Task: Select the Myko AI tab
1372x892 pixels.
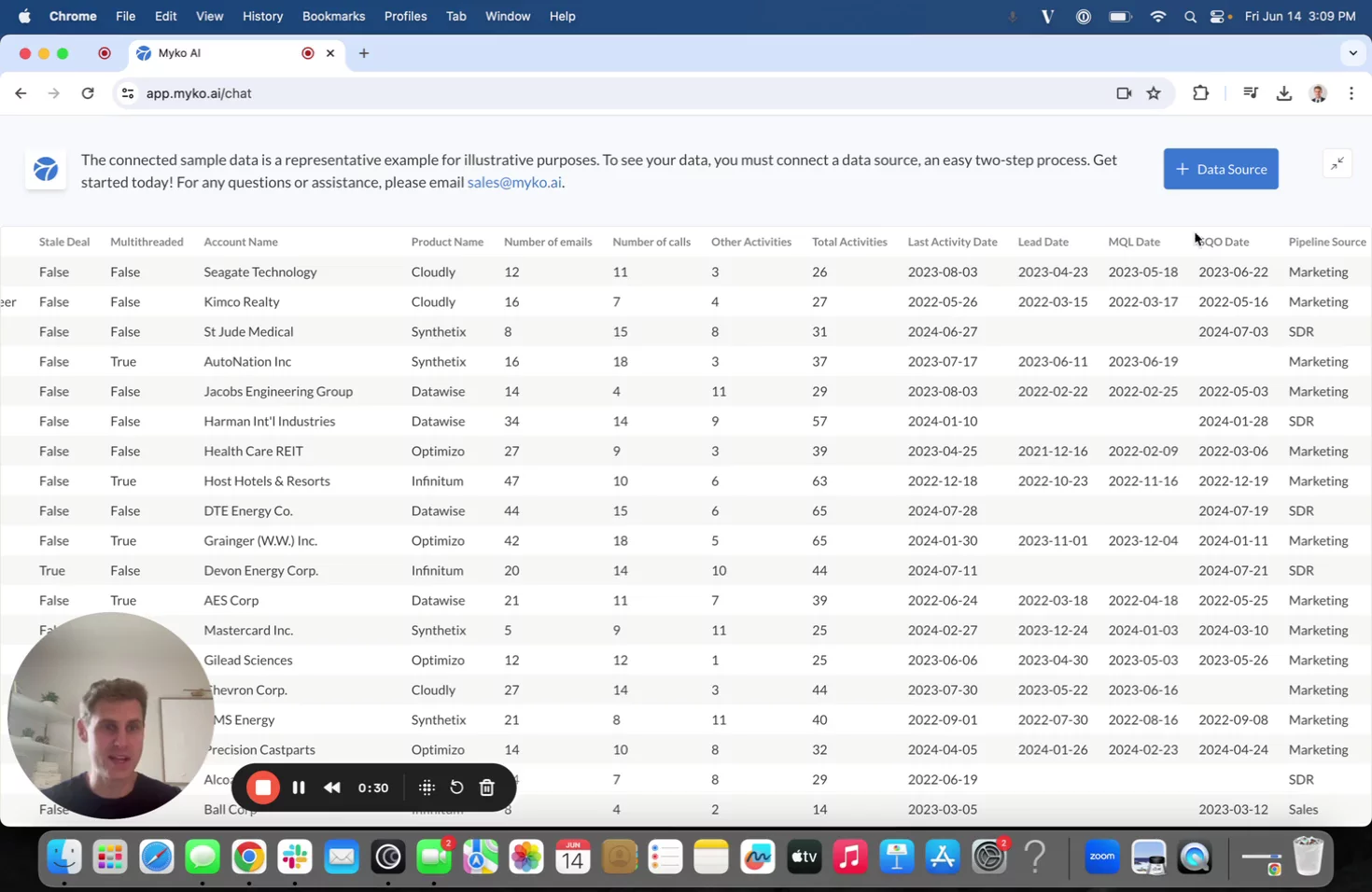Action: (215, 53)
